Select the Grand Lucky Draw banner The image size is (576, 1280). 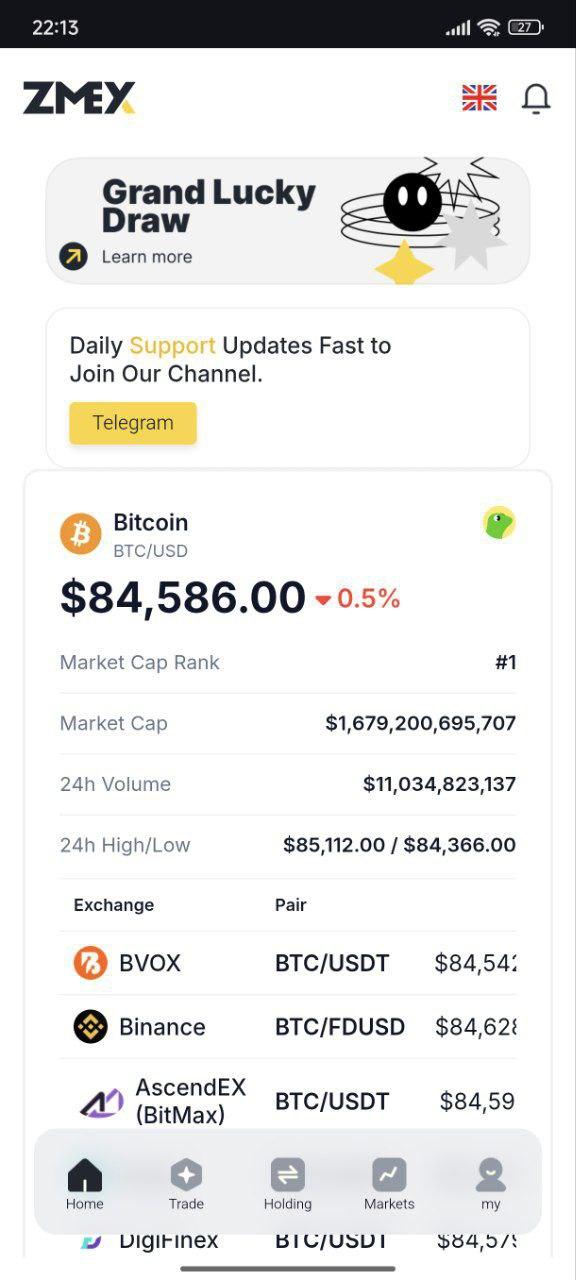click(288, 221)
